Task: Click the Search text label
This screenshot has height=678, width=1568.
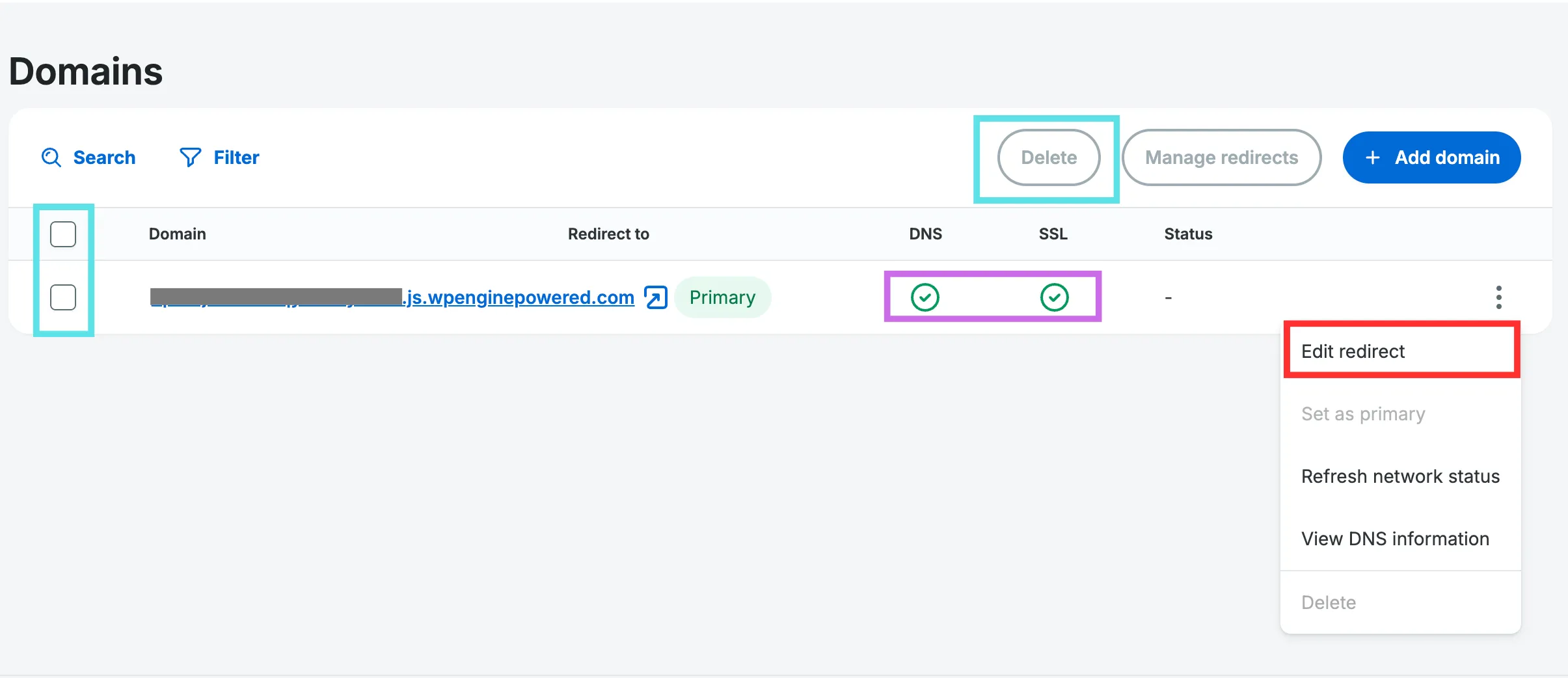Action: (105, 157)
